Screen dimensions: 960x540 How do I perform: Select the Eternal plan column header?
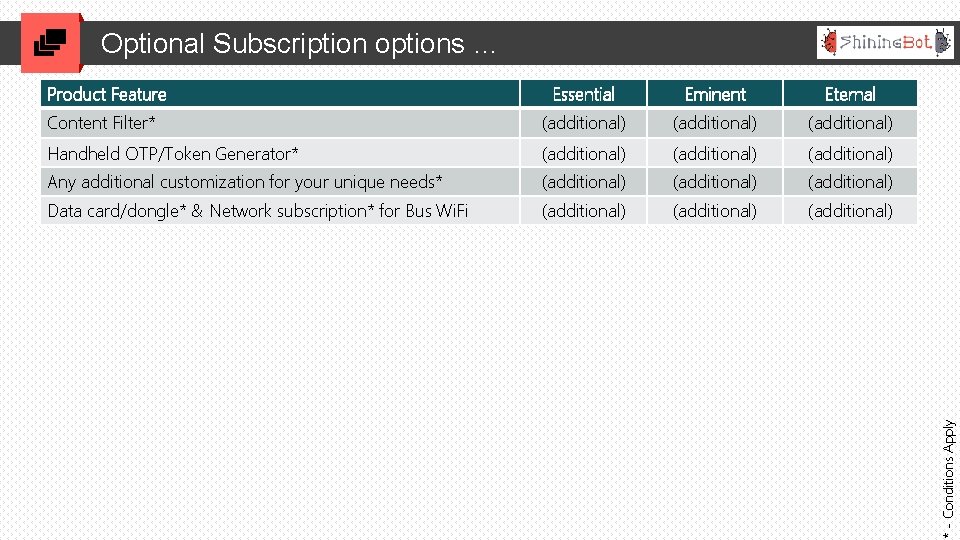coord(850,94)
